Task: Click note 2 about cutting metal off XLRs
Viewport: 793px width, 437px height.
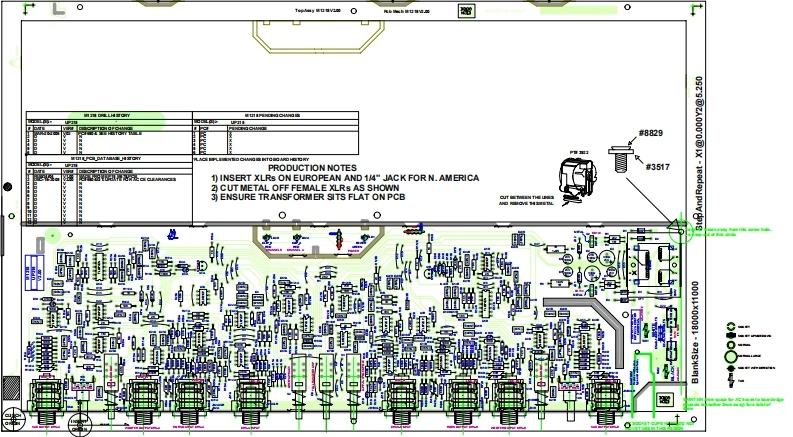Action: pos(305,187)
